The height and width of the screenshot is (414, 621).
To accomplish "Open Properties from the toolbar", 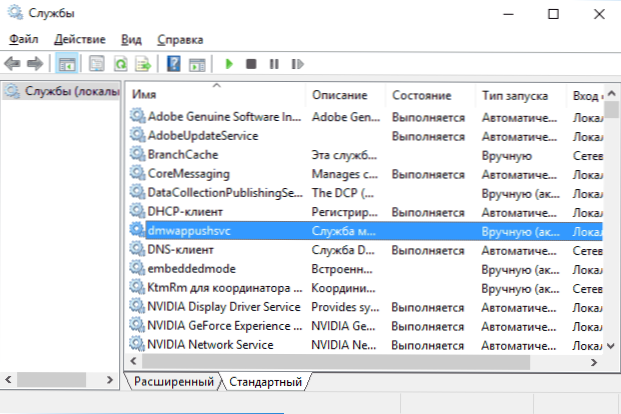I will pyautogui.click(x=96, y=64).
